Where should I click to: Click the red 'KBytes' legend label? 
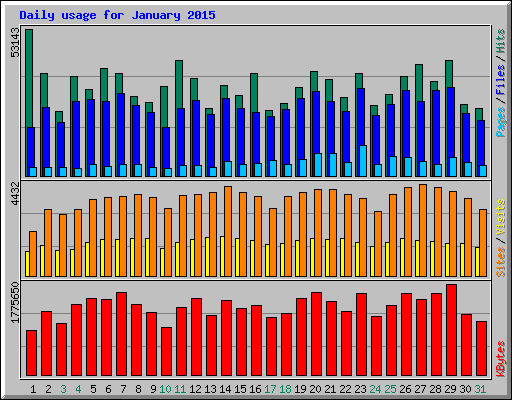tap(501, 359)
